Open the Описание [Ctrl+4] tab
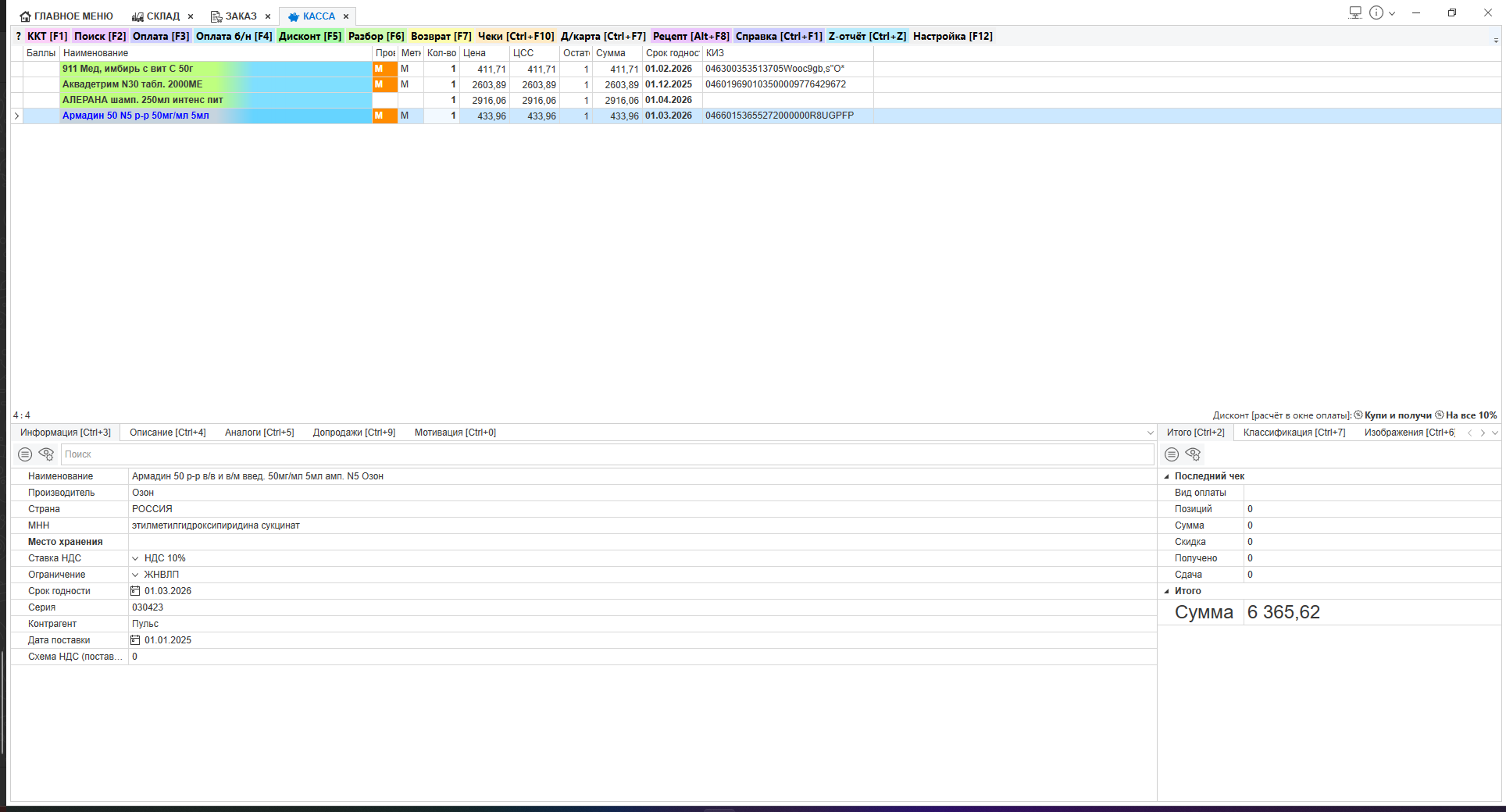Image resolution: width=1506 pixels, height=812 pixels. [168, 433]
